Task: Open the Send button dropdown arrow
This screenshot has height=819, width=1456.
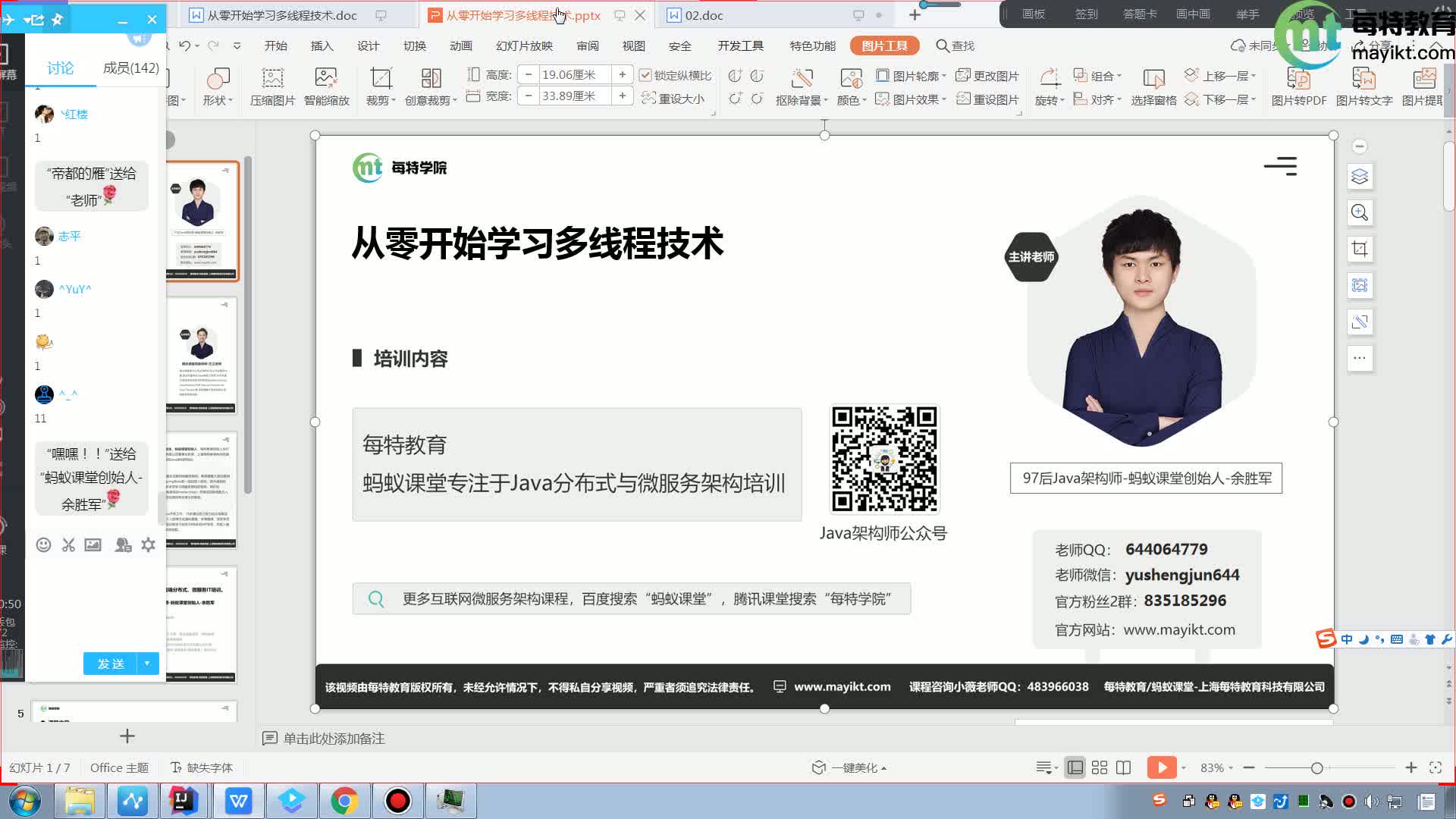Action: 147,664
